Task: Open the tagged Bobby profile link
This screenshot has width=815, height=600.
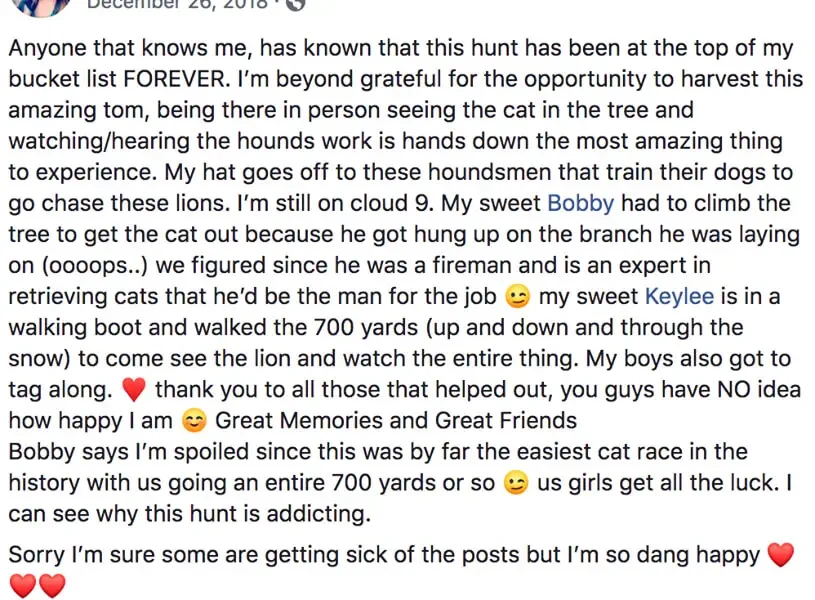Action: (581, 203)
